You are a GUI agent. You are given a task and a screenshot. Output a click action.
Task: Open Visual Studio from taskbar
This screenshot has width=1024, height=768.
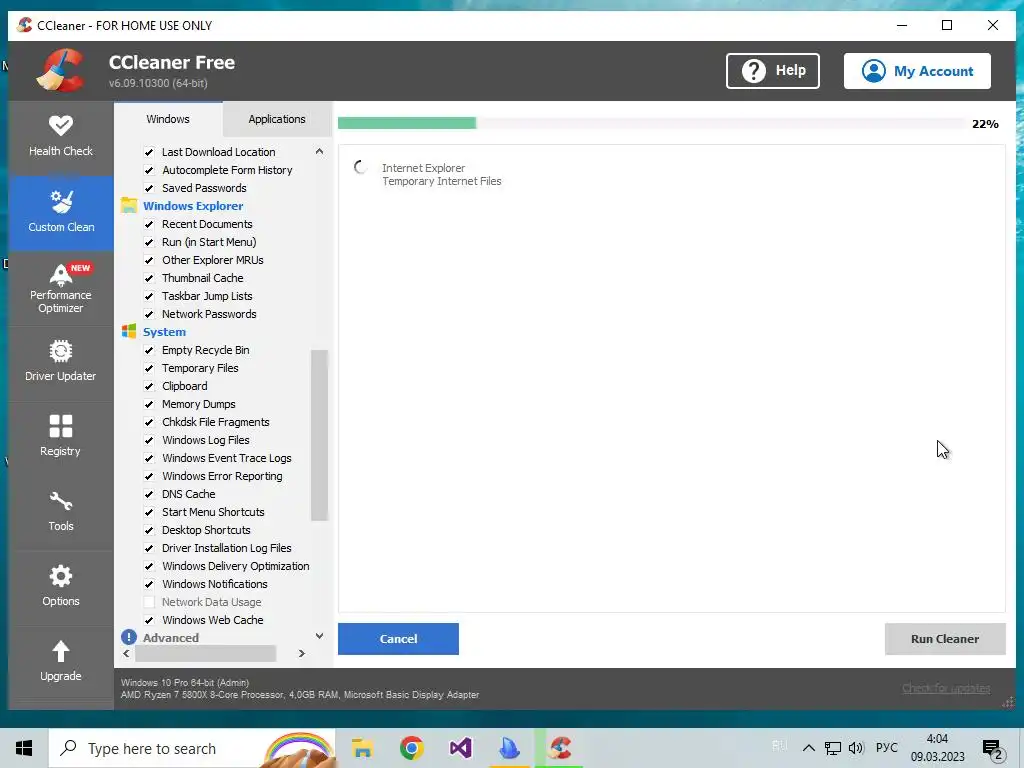(x=460, y=748)
